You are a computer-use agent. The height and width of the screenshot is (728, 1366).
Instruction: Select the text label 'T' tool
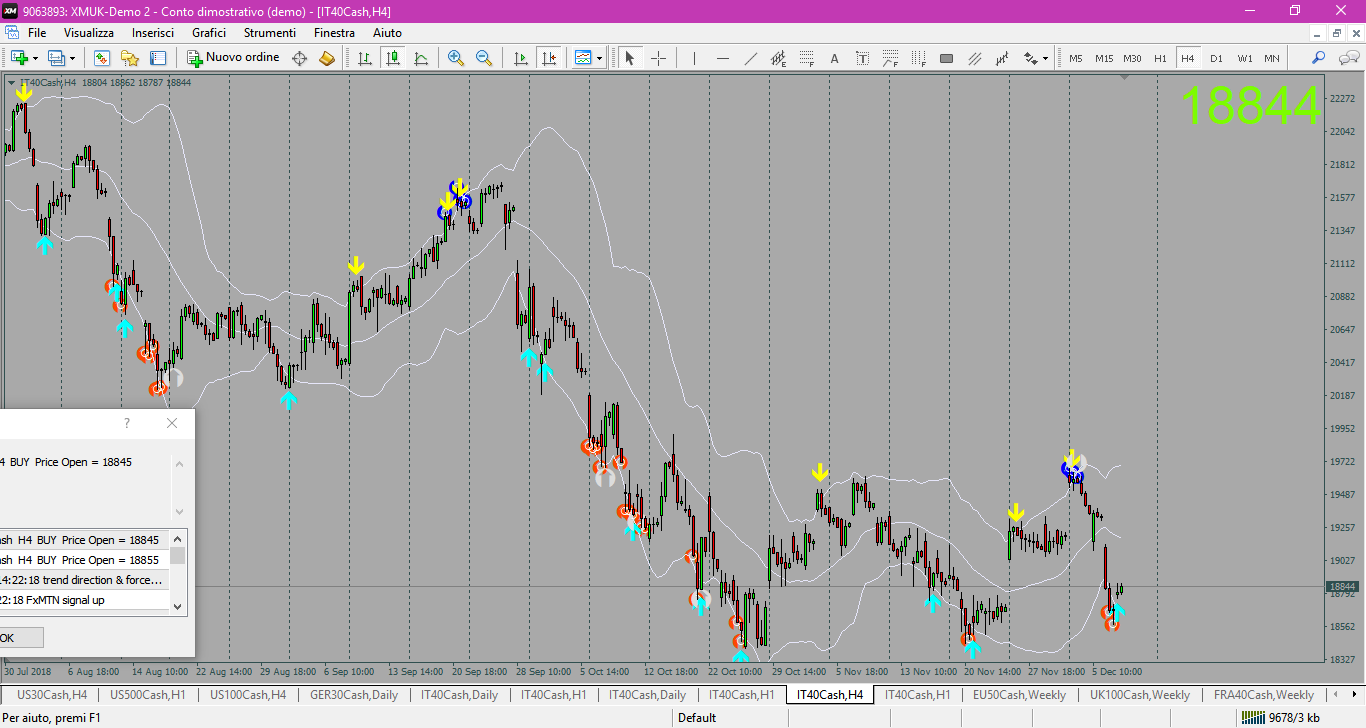tap(863, 58)
